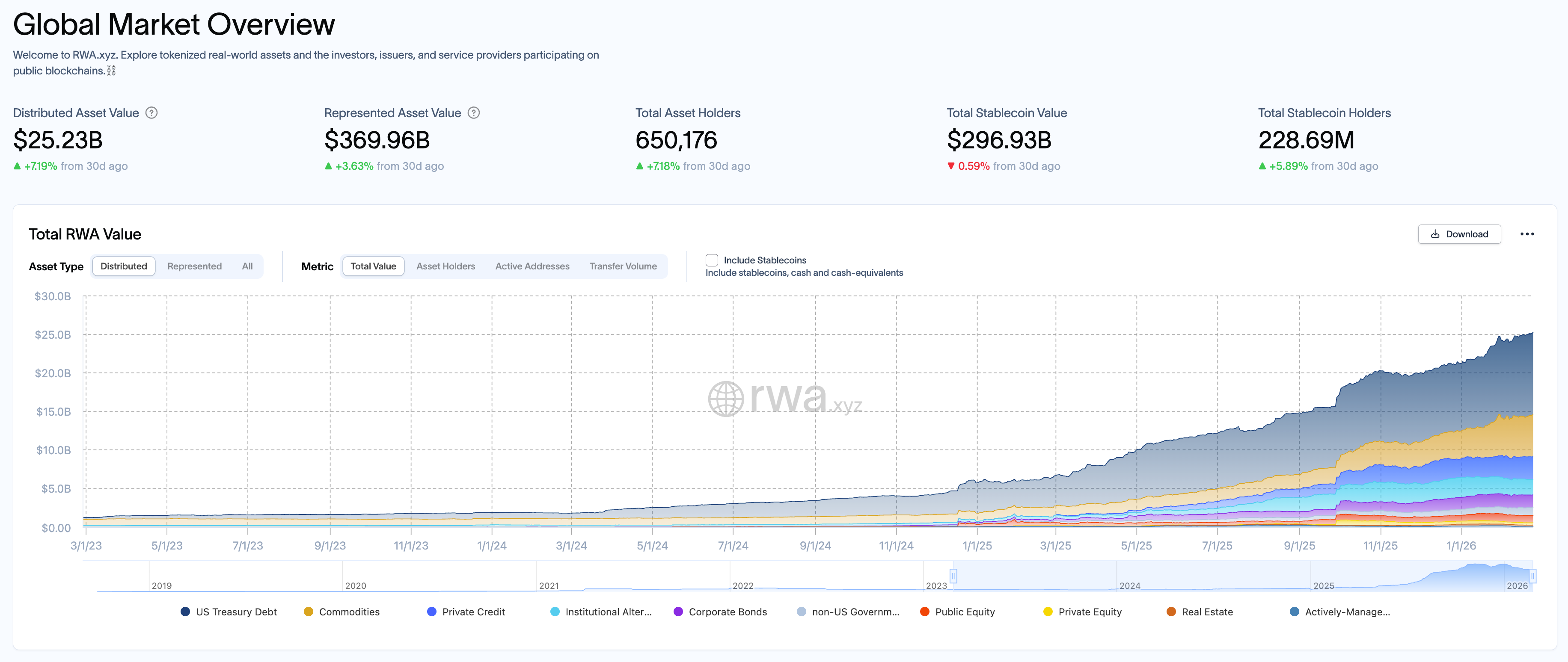Toggle Commodities legend color dot
The height and width of the screenshot is (662, 1568).
309,612
